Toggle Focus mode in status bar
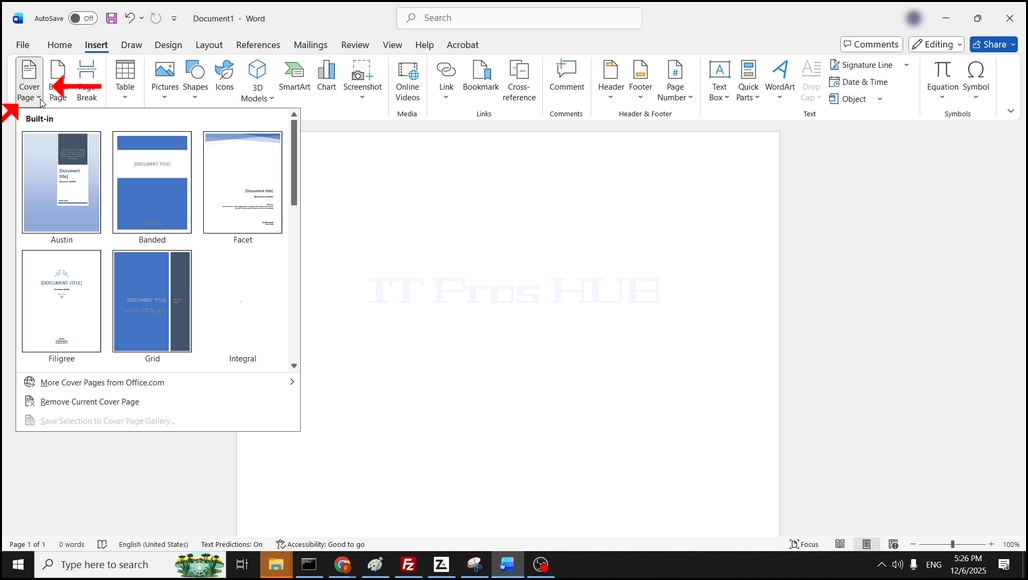 [804, 544]
